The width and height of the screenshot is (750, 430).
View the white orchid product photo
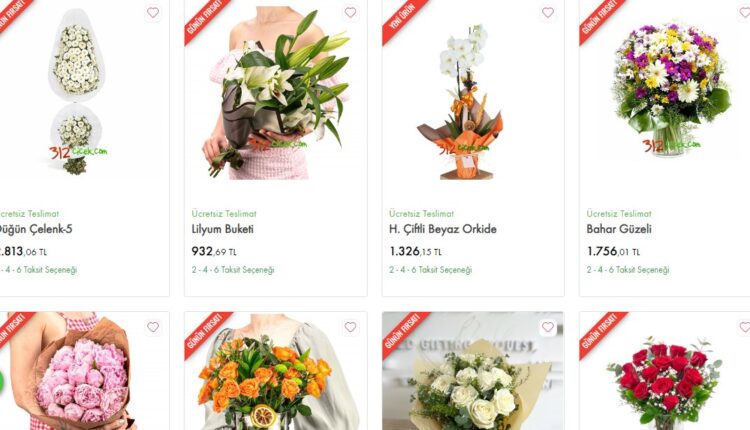coord(462,101)
